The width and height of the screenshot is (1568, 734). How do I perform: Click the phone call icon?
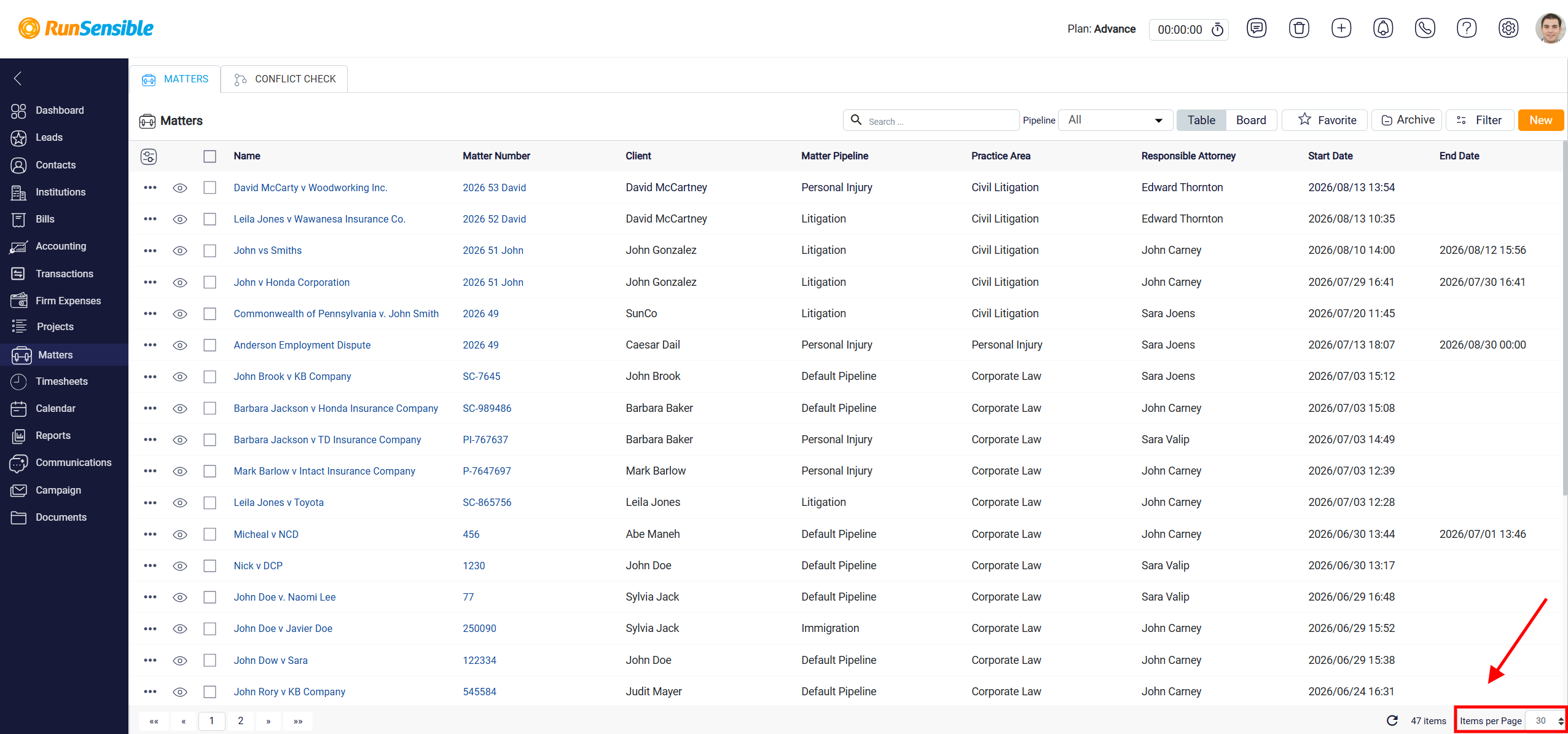coord(1425,28)
